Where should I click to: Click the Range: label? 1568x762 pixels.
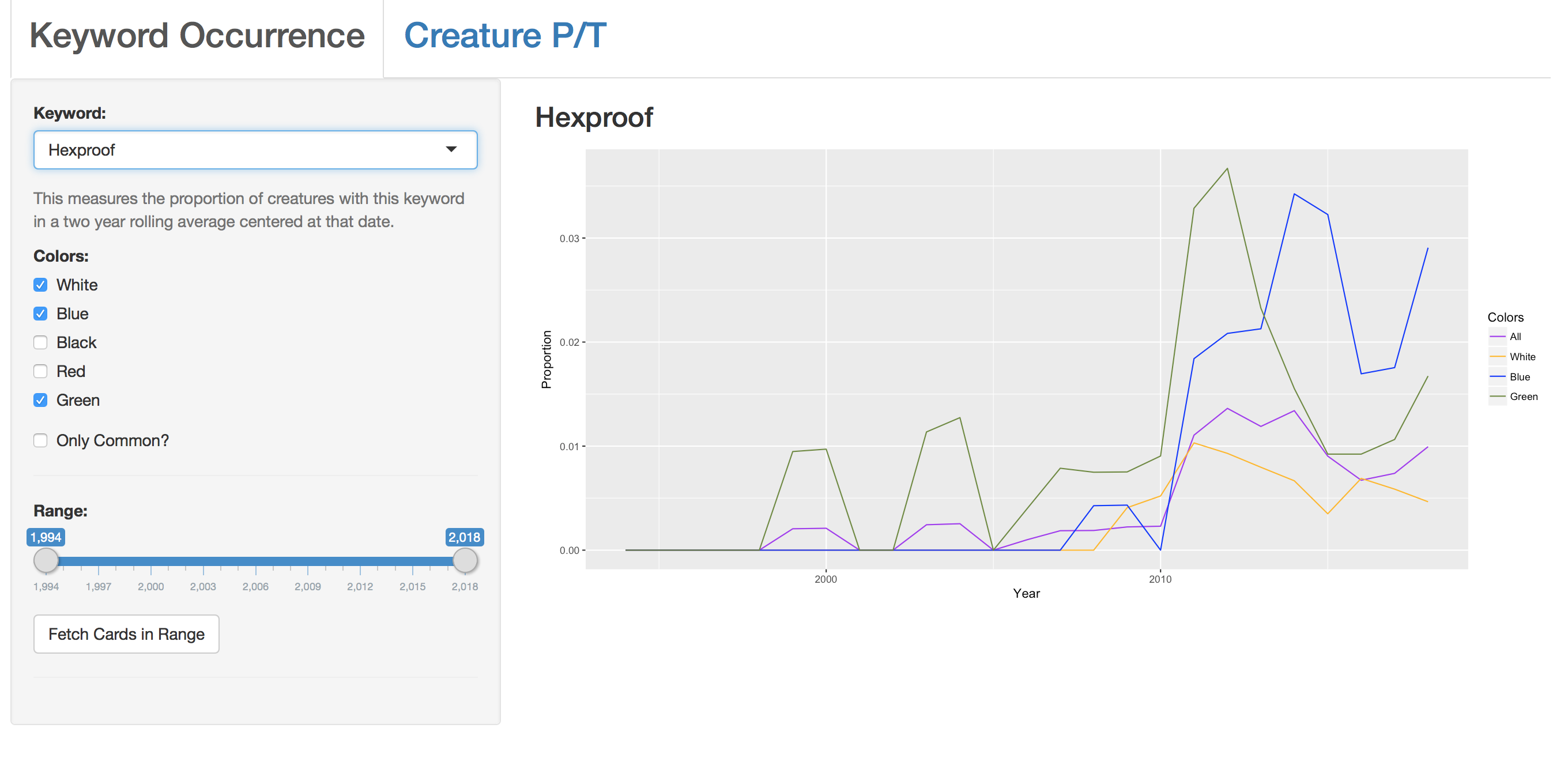61,511
